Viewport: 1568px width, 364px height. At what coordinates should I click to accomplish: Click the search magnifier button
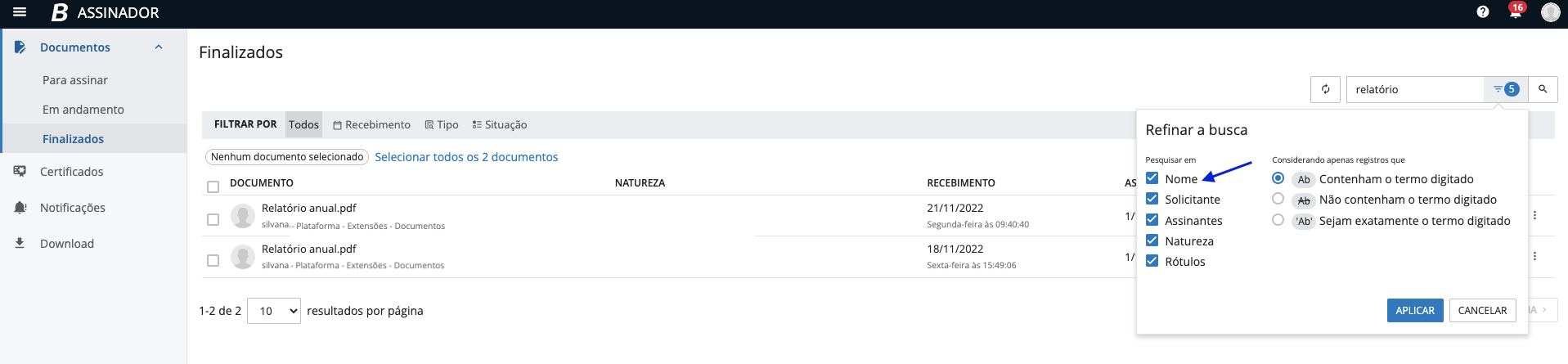click(1543, 89)
